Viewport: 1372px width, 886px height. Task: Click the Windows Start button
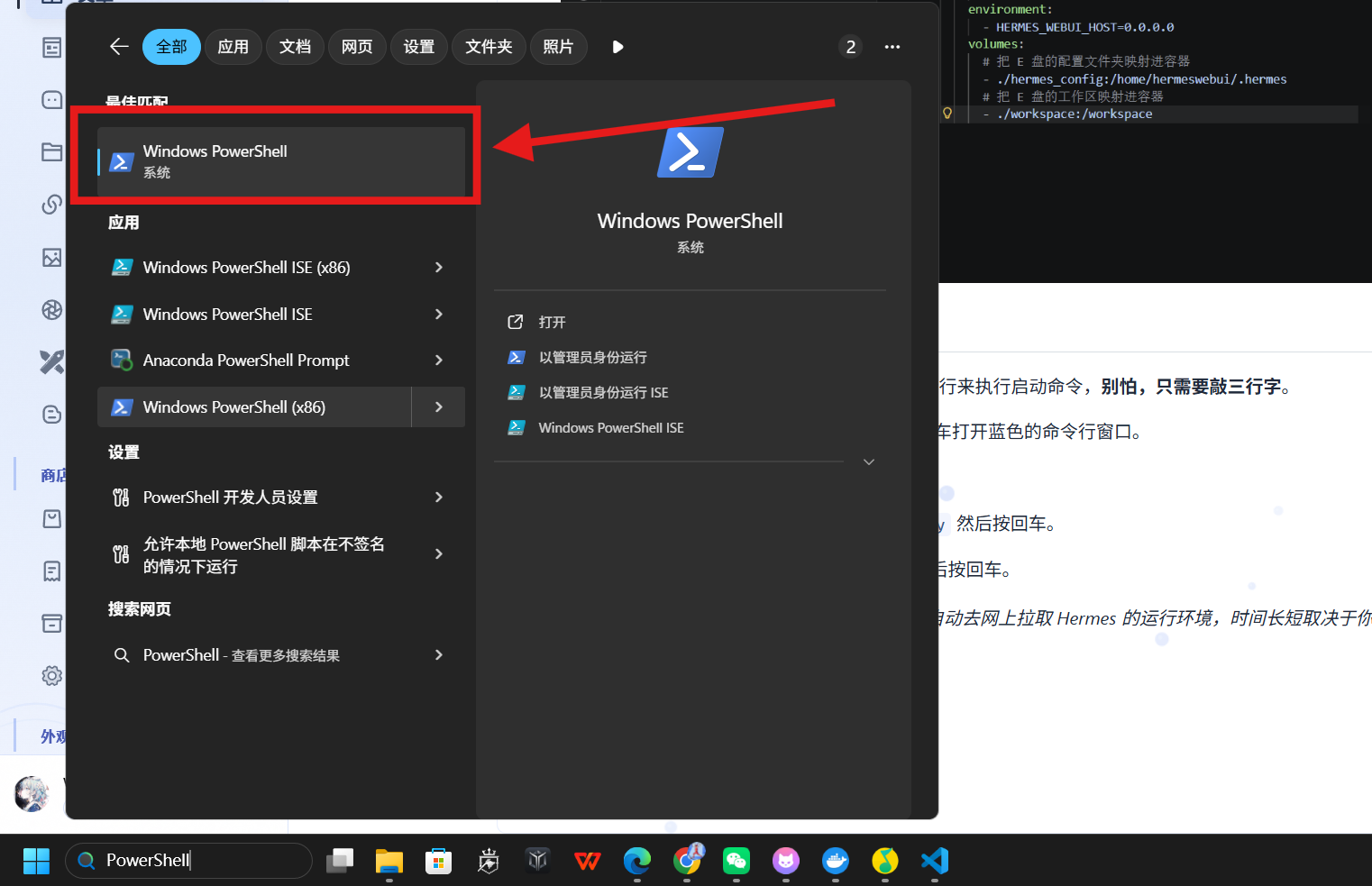pos(36,861)
